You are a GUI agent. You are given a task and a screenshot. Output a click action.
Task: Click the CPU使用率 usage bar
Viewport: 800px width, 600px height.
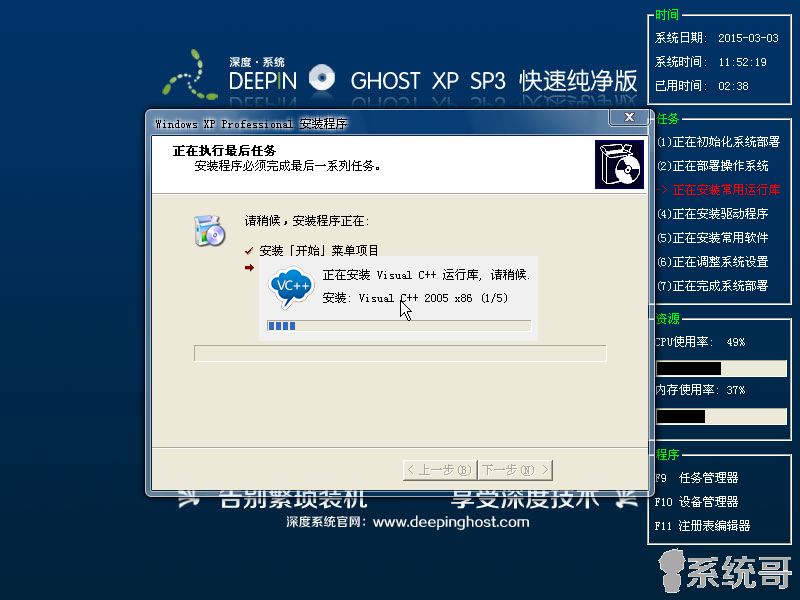pos(721,368)
